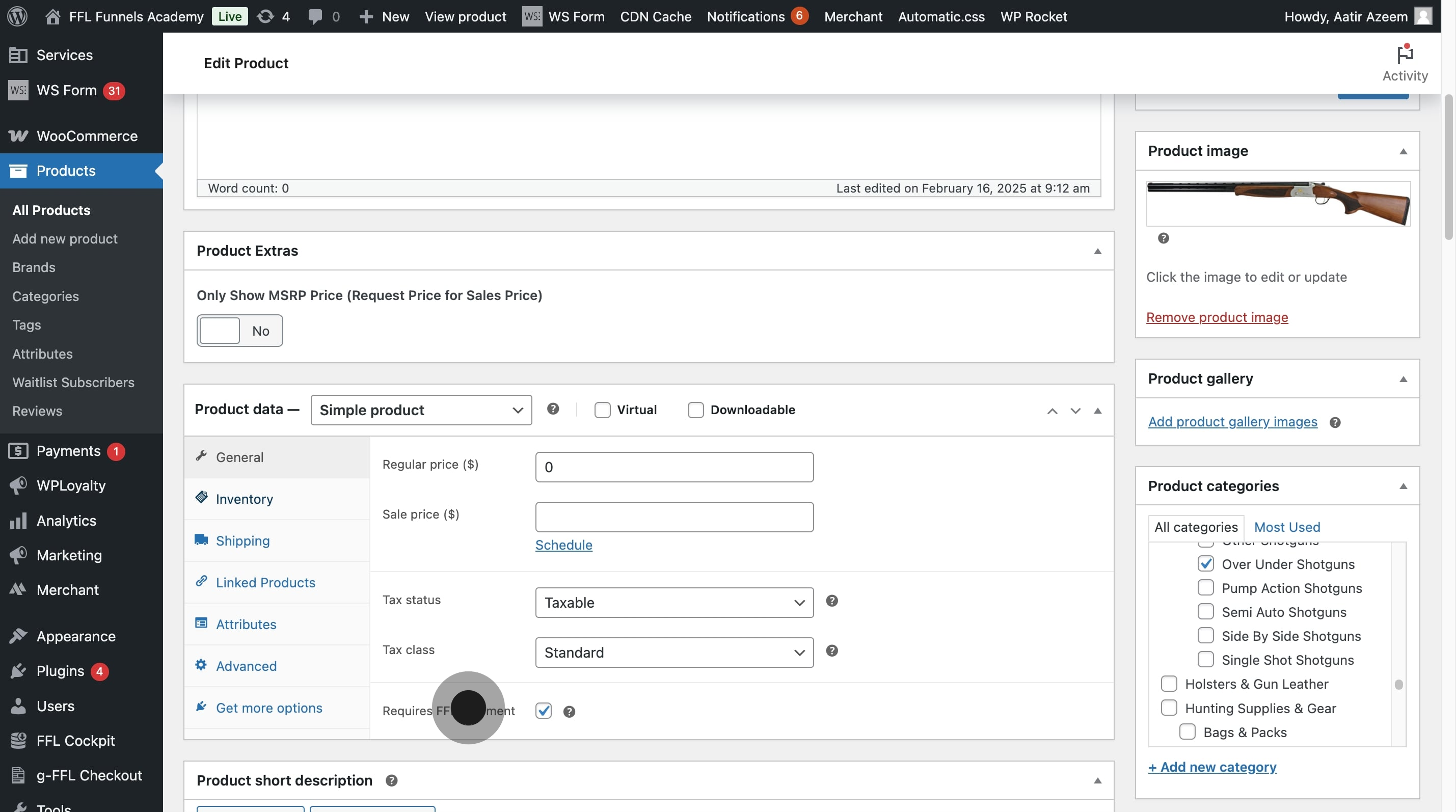
Task: Click the Regular price input field
Action: (x=673, y=467)
